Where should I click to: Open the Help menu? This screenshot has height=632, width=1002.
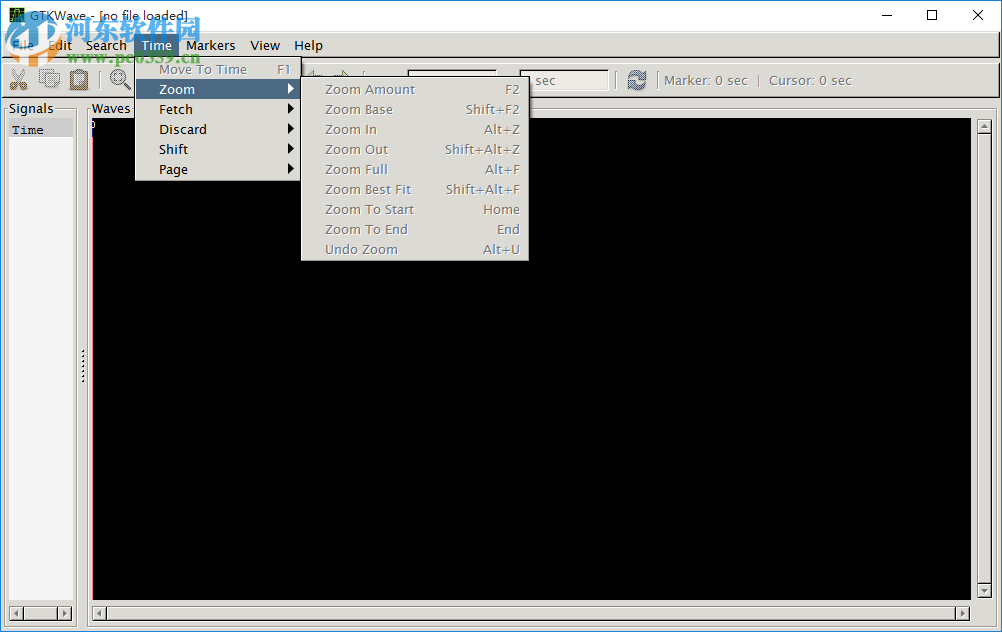pos(308,45)
